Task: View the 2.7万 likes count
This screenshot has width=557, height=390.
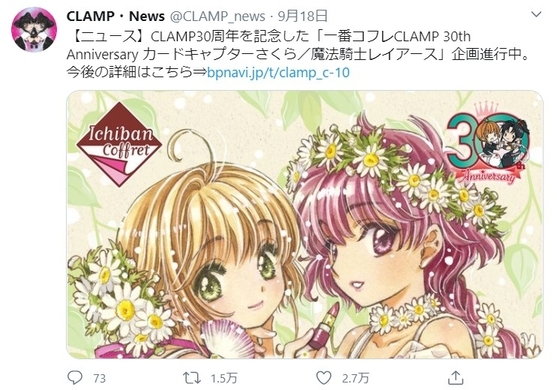Action: [355, 379]
